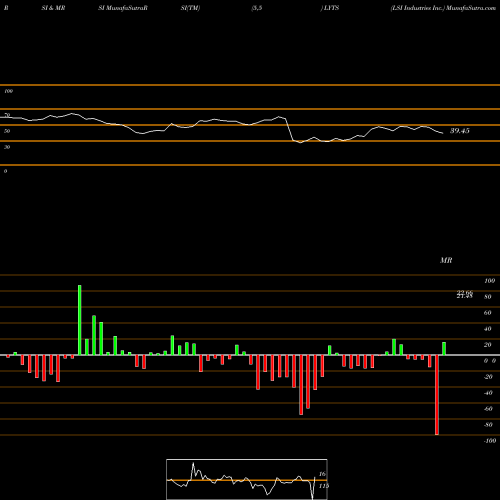Click the RSI value 39.45 label

[x=460, y=131]
